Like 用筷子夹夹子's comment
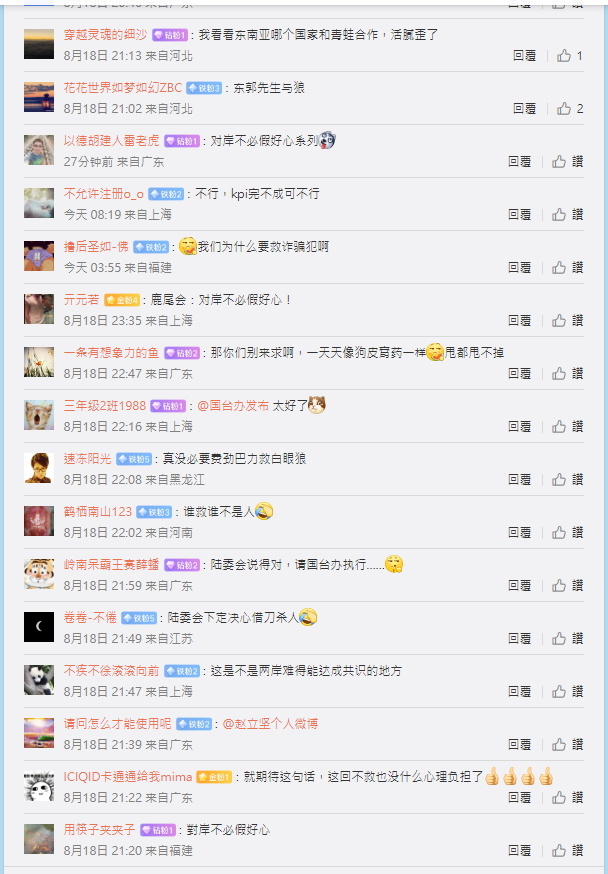The width and height of the screenshot is (608, 874). [x=567, y=850]
